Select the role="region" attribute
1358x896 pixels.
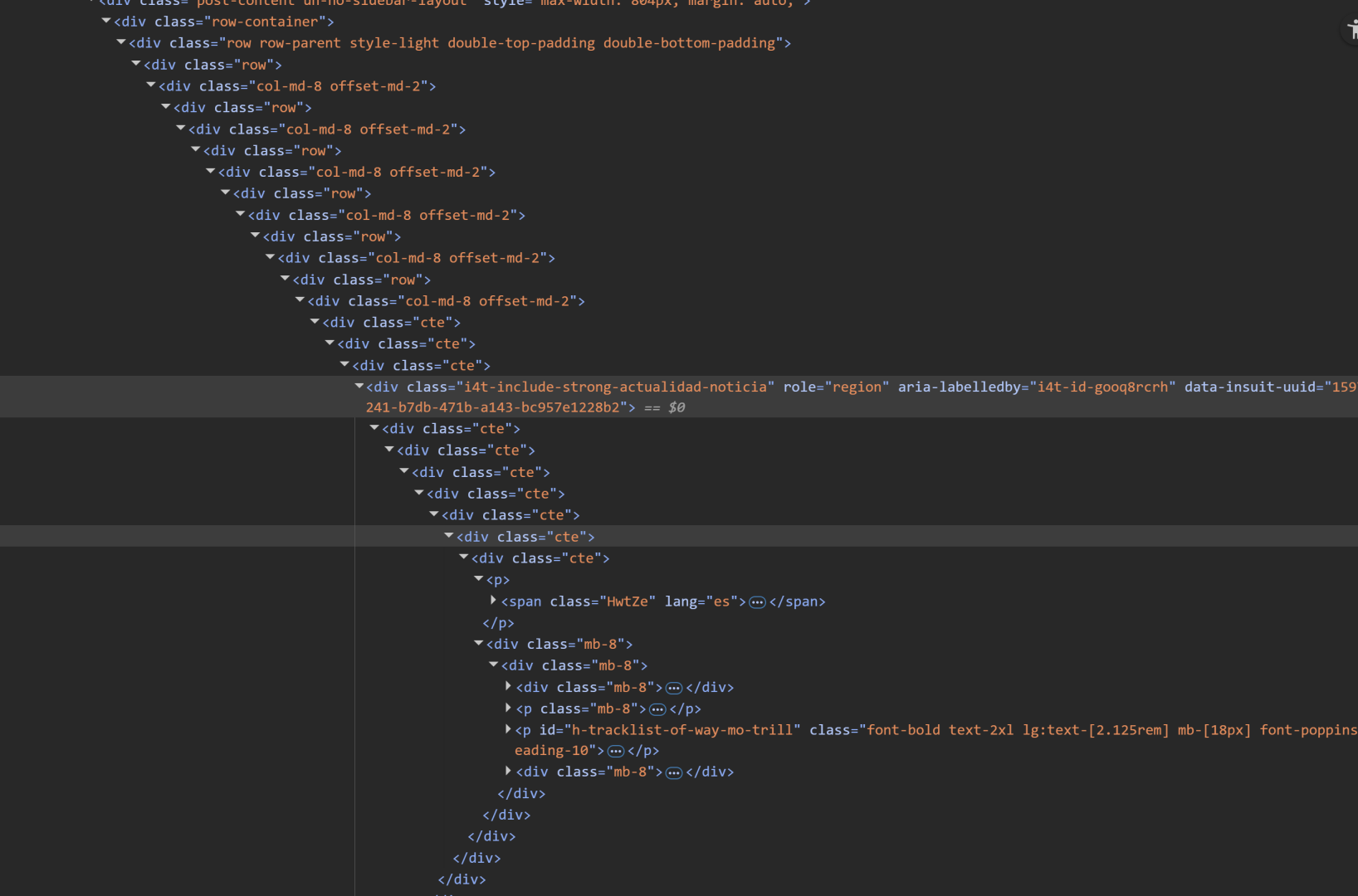pos(835,387)
